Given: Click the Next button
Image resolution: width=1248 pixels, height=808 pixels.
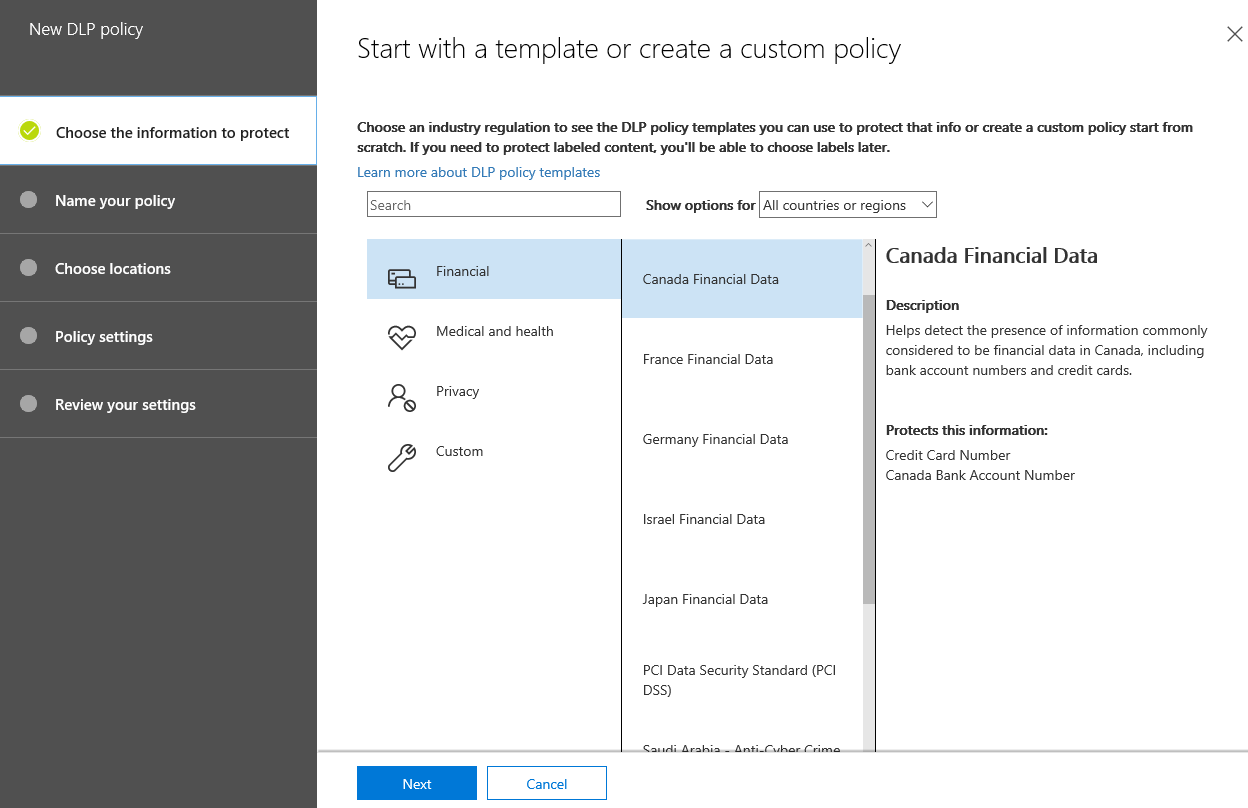Looking at the screenshot, I should point(416,783).
